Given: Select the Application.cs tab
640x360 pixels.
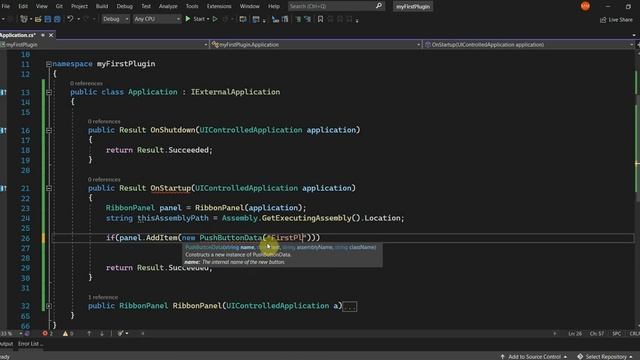Looking at the screenshot, I should pyautogui.click(x=18, y=35).
